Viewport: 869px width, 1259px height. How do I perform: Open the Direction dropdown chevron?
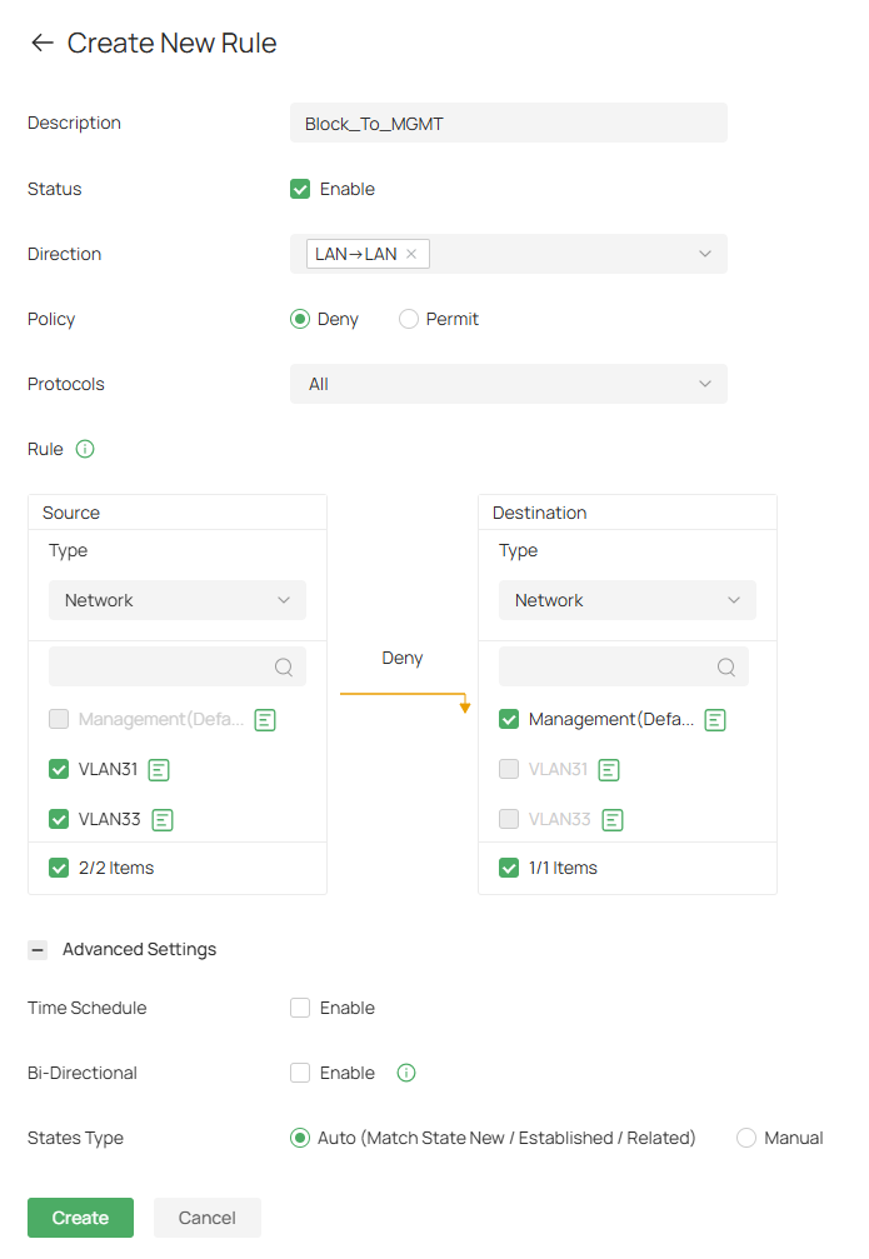pyautogui.click(x=705, y=254)
